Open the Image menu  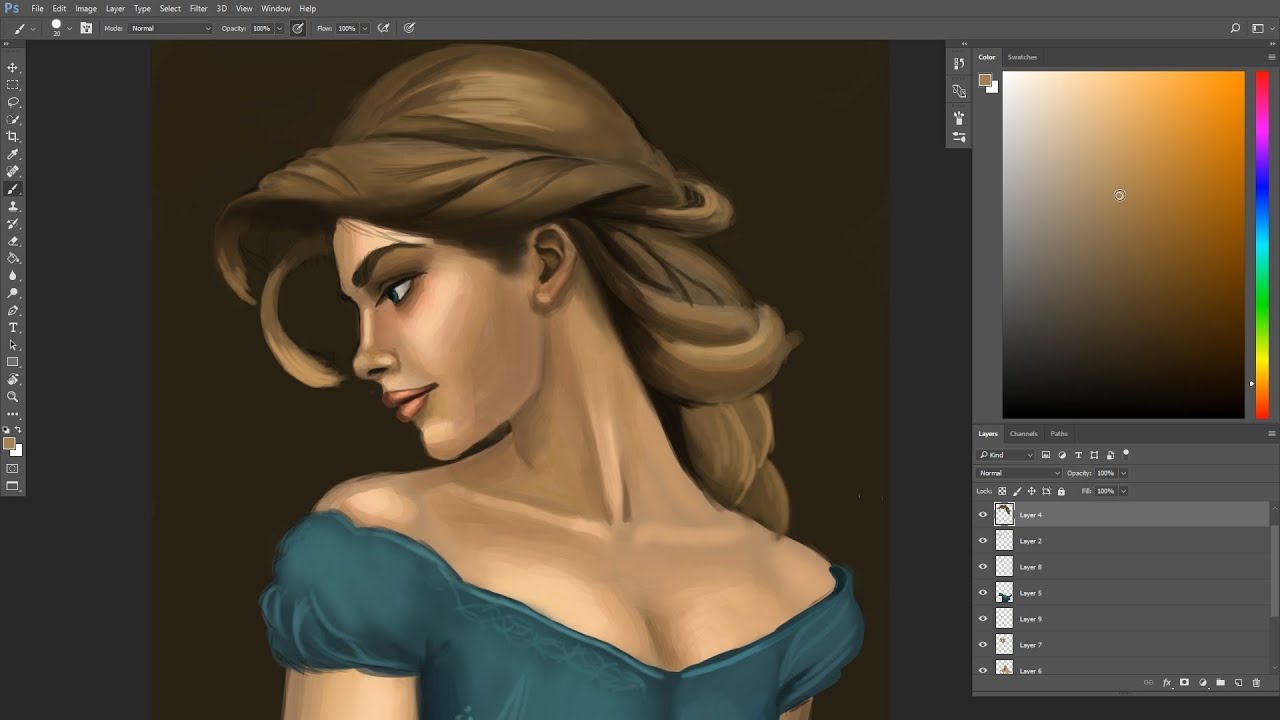click(86, 9)
